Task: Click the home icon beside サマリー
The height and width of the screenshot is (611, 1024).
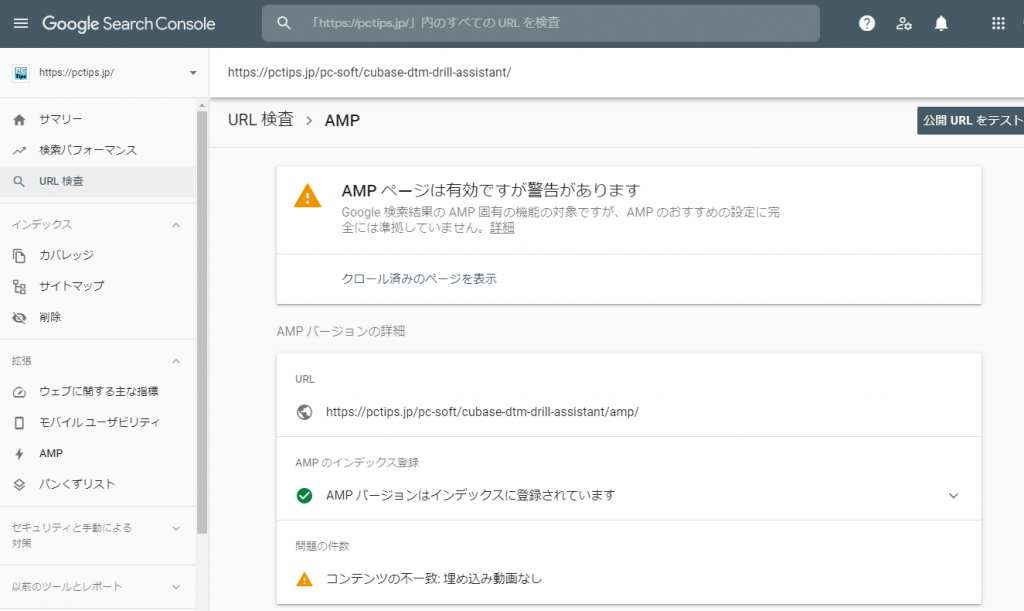Action: point(20,119)
